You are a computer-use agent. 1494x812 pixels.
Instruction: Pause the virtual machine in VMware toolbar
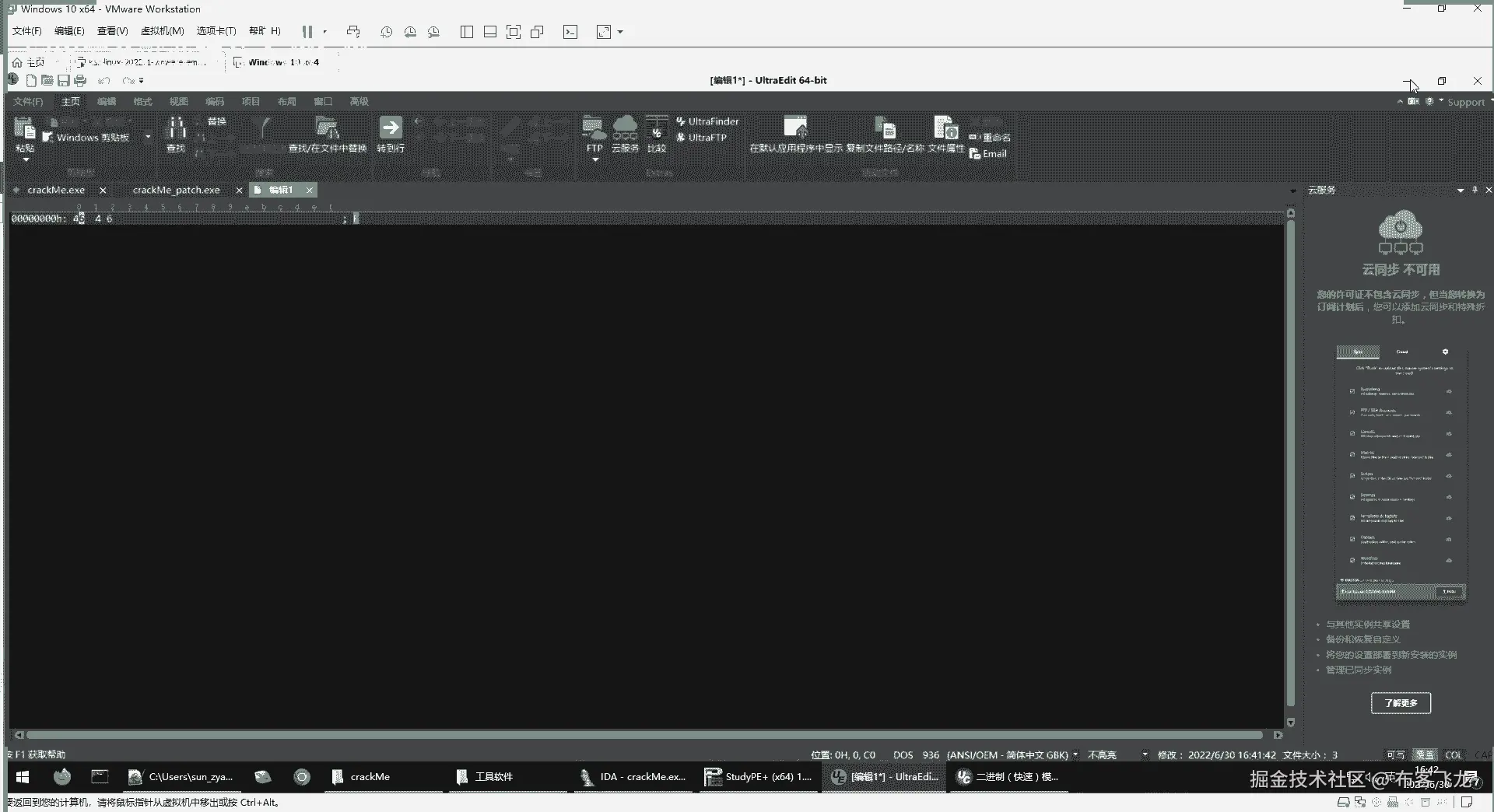pyautogui.click(x=307, y=32)
